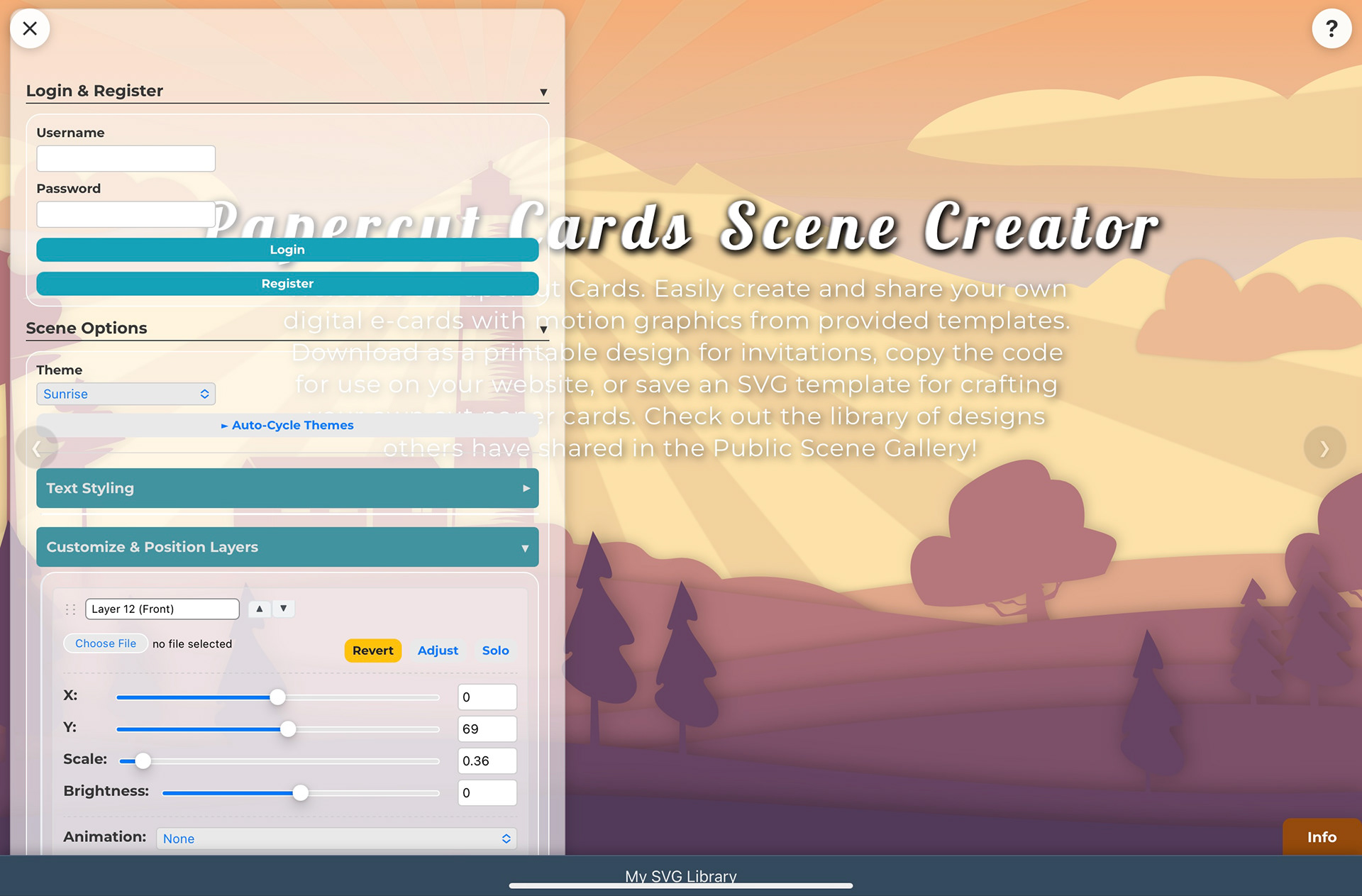
Task: Move Layer 12 up with arrow
Action: click(260, 609)
